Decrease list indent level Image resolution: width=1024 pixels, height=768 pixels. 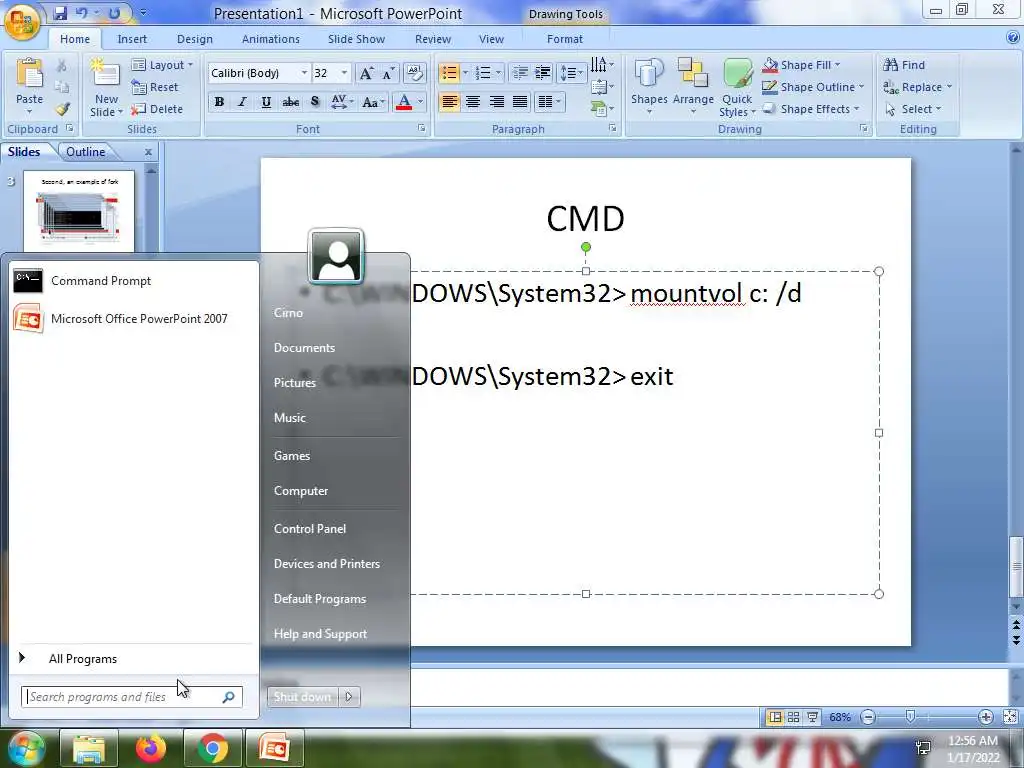pos(520,73)
